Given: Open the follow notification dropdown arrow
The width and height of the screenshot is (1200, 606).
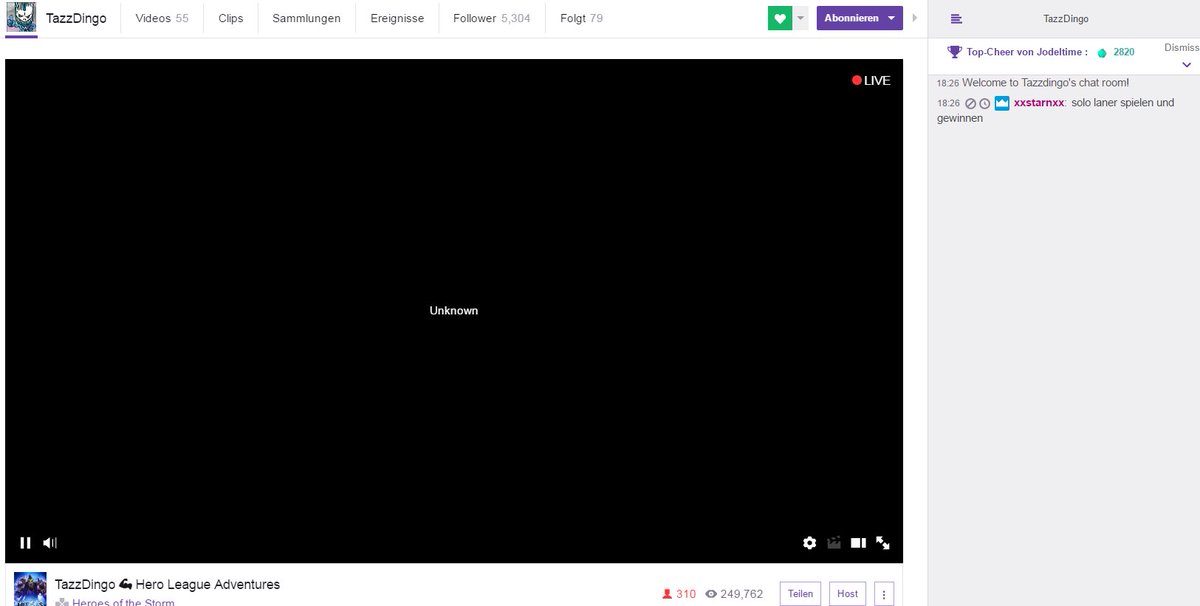Looking at the screenshot, I should tap(800, 18).
